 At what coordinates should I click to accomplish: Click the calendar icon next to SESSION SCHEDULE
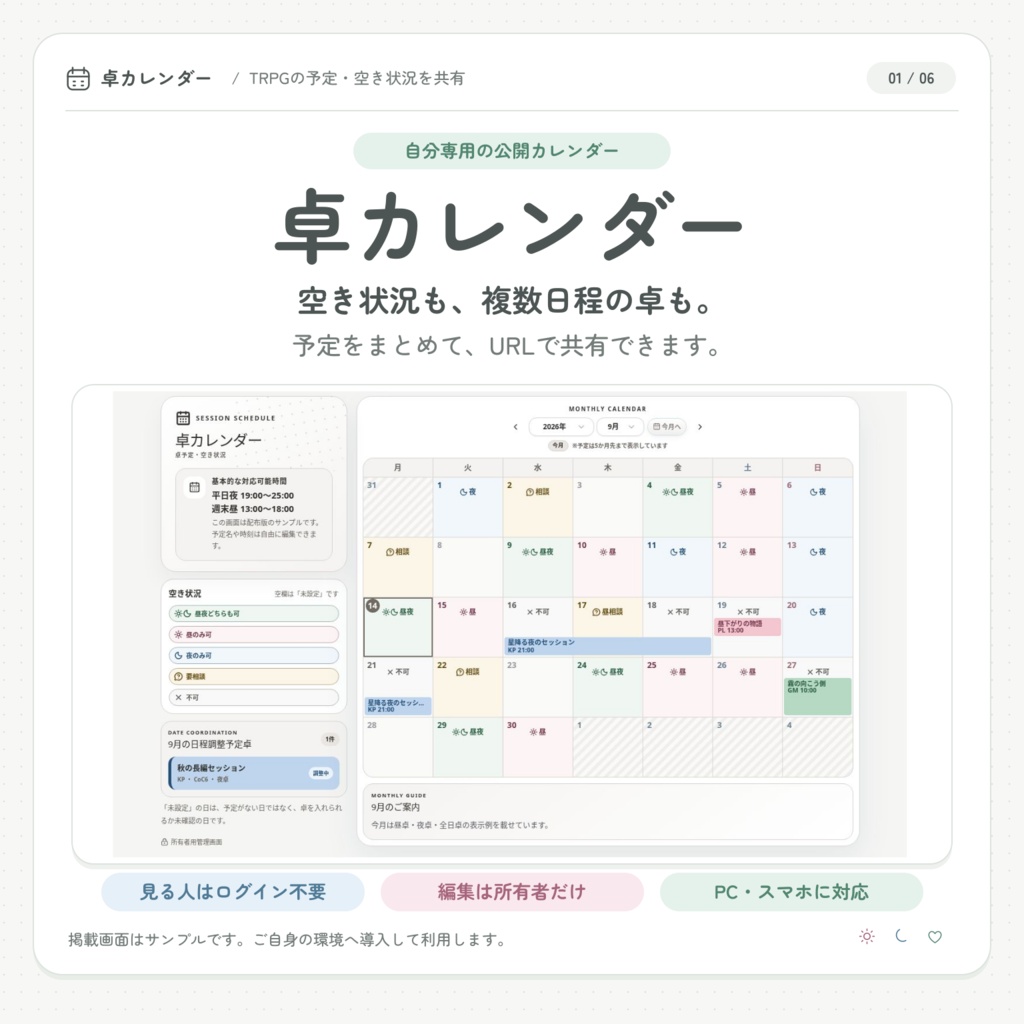[x=183, y=418]
